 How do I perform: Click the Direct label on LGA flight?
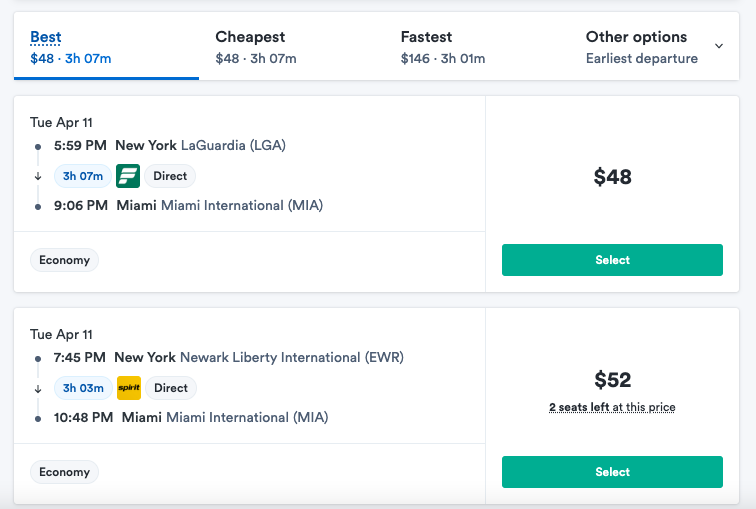pyautogui.click(x=170, y=176)
